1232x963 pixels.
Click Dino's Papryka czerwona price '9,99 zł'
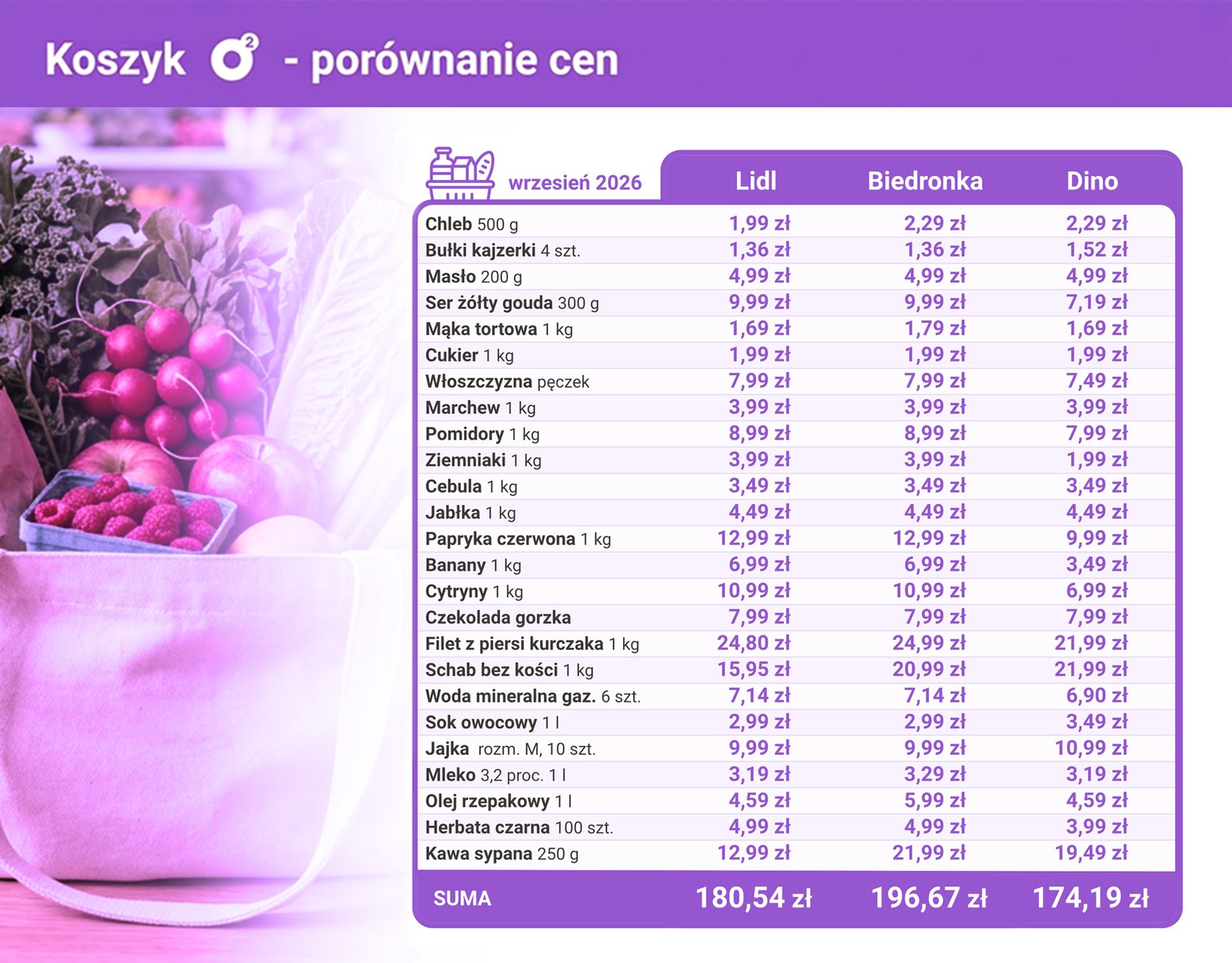click(1097, 538)
